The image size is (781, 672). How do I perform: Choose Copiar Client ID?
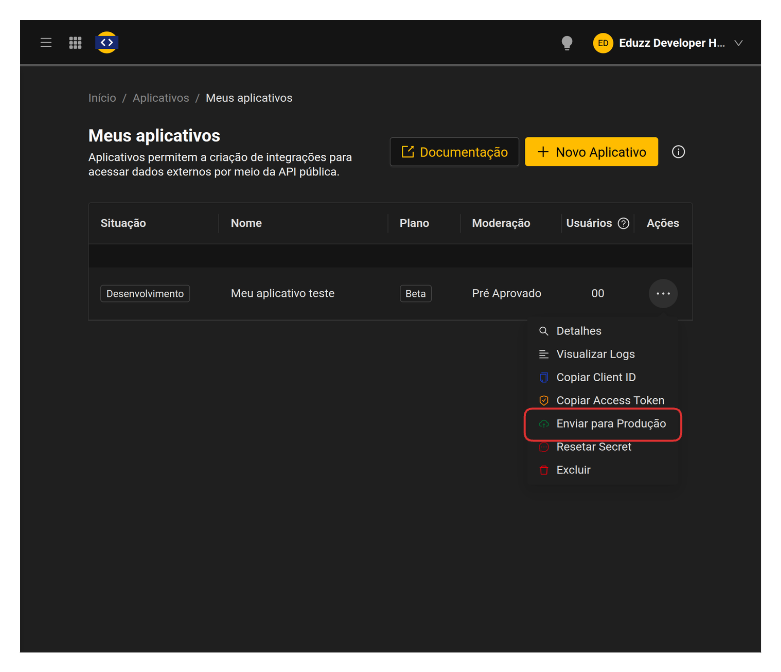pyautogui.click(x=603, y=378)
